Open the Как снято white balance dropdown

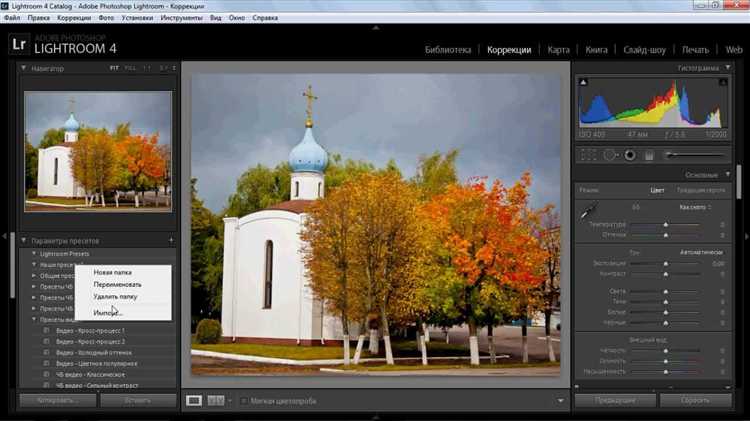pos(695,207)
